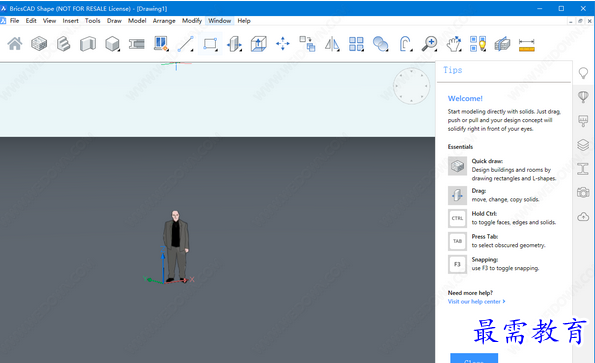This screenshot has height=363, width=595.
Task: Click the 'Need more help?' text
Action: [x=470, y=293]
